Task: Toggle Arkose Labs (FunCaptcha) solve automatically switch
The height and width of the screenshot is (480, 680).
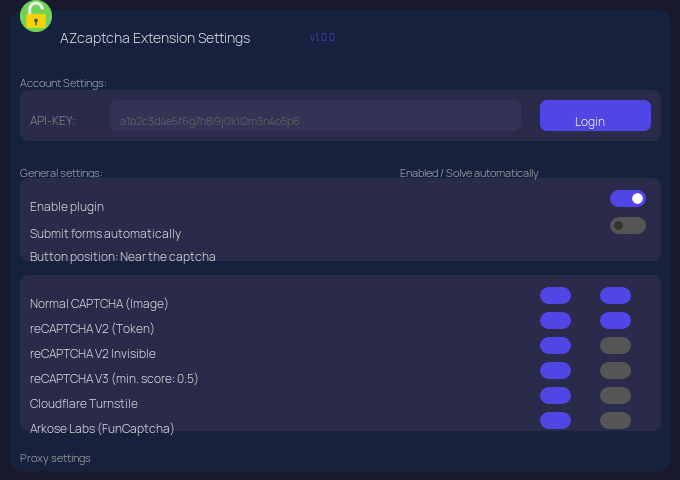Action: tap(615, 421)
